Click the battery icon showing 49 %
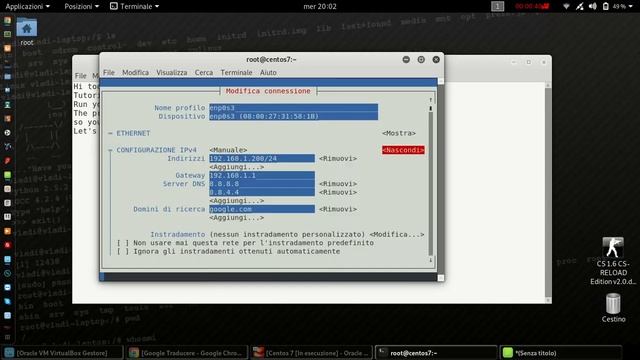 pos(606,6)
